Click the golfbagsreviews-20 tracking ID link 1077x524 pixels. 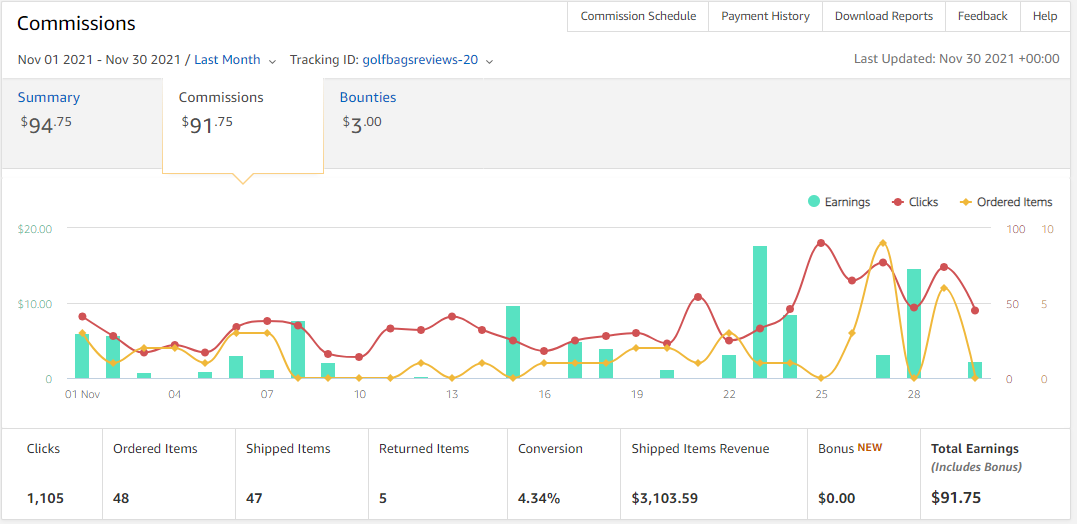click(x=420, y=60)
